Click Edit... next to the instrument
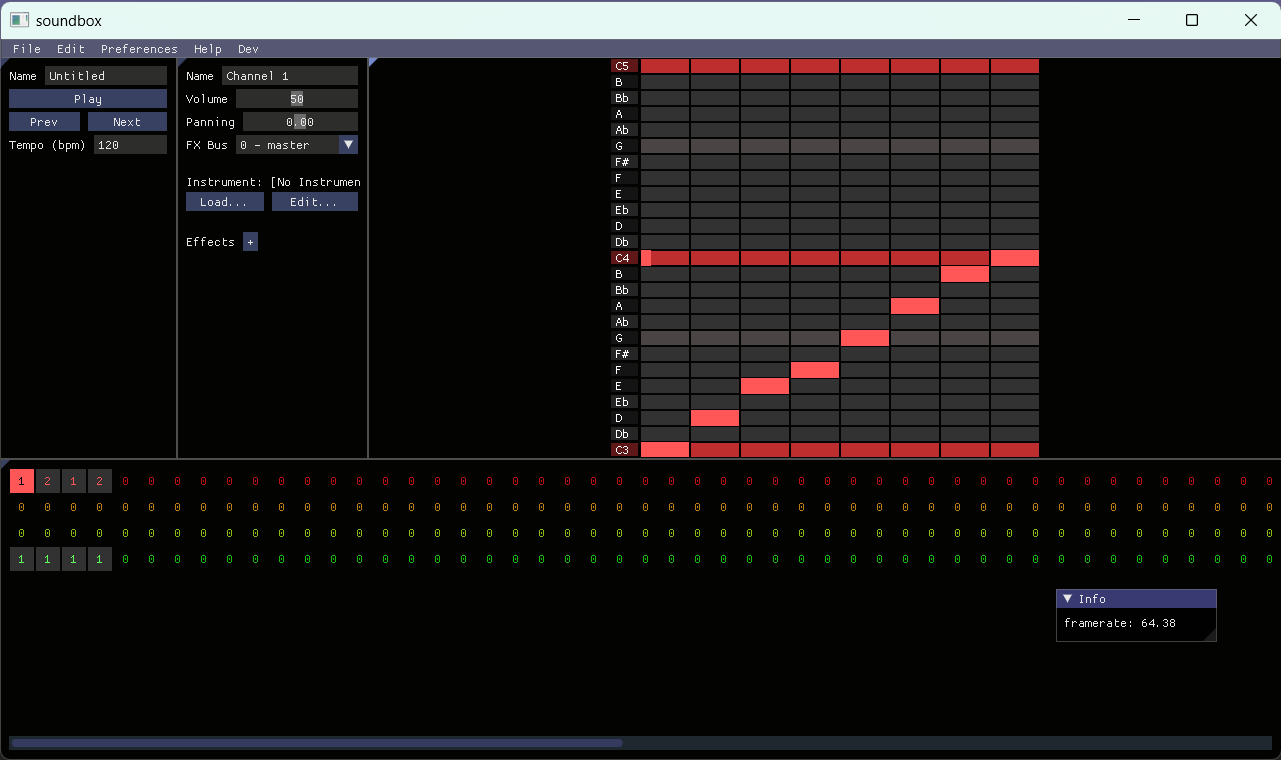 coord(314,201)
